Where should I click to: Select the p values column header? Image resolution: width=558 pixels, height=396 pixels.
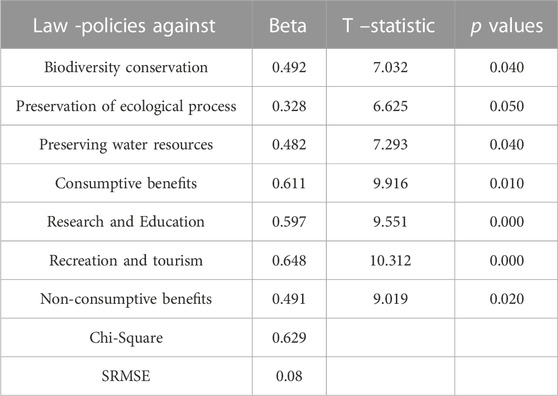pos(507,26)
